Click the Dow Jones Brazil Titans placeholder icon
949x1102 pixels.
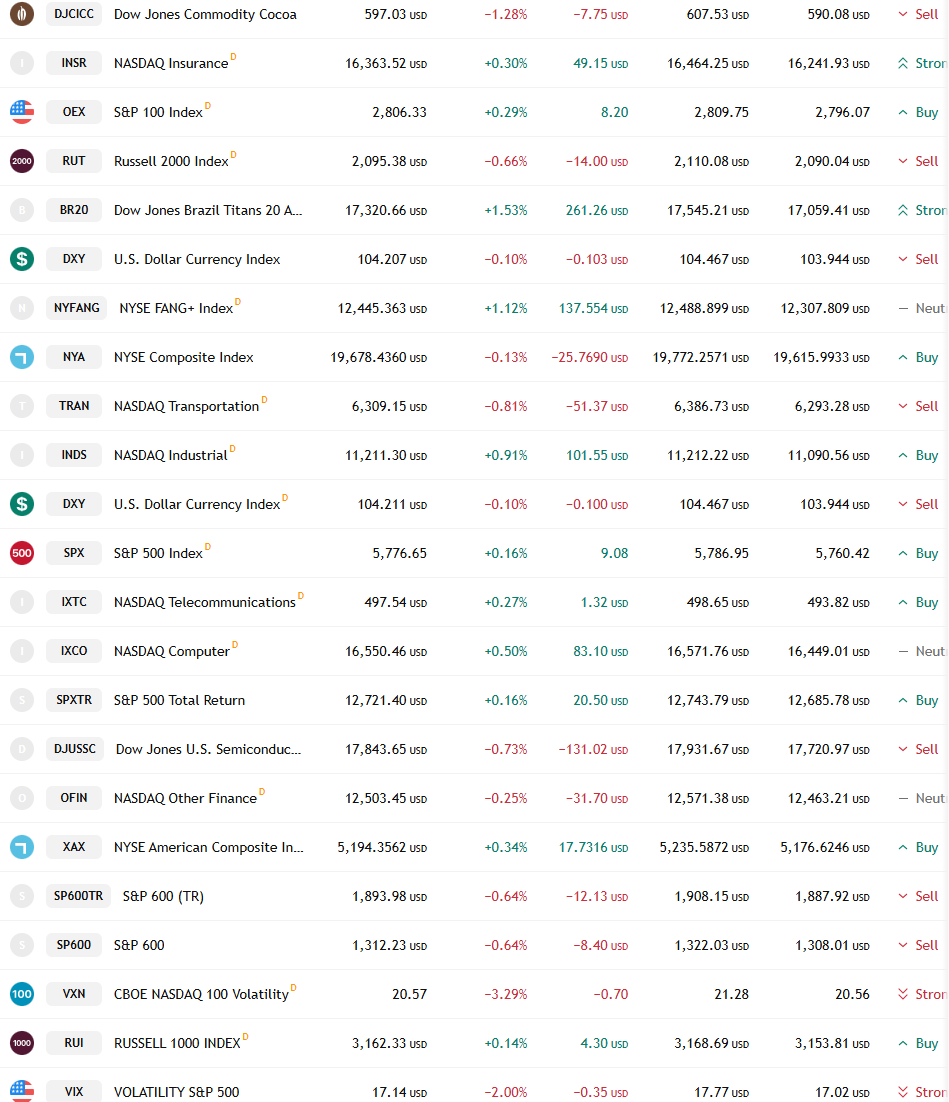coord(22,210)
